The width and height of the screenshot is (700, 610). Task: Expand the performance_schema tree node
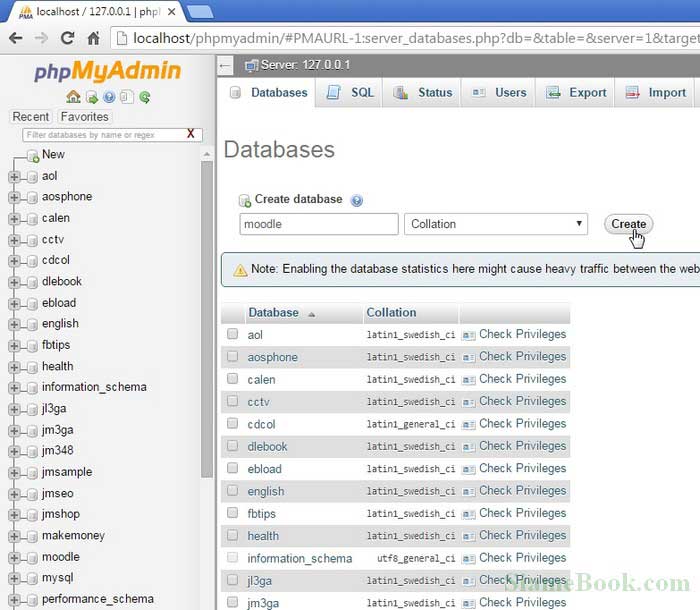(14, 600)
